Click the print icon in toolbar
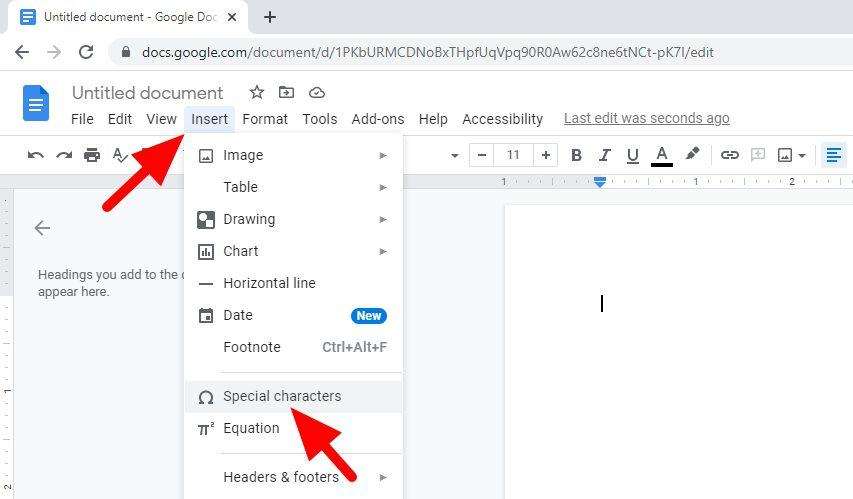 tap(92, 156)
